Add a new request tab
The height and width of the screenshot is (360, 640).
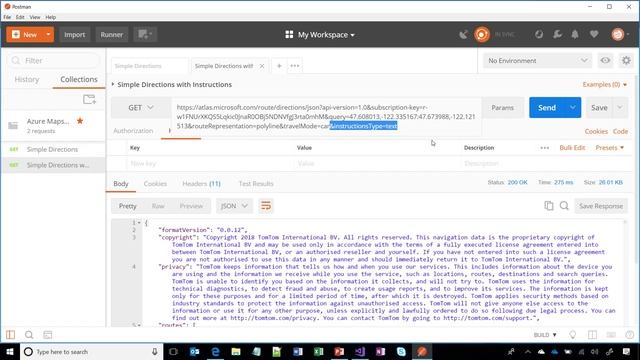coord(279,66)
